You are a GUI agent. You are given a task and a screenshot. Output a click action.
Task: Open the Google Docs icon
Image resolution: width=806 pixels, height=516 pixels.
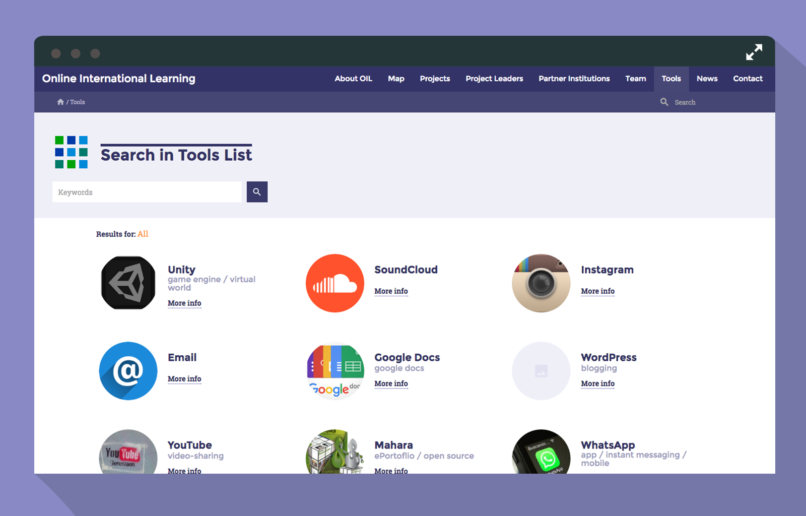(335, 371)
